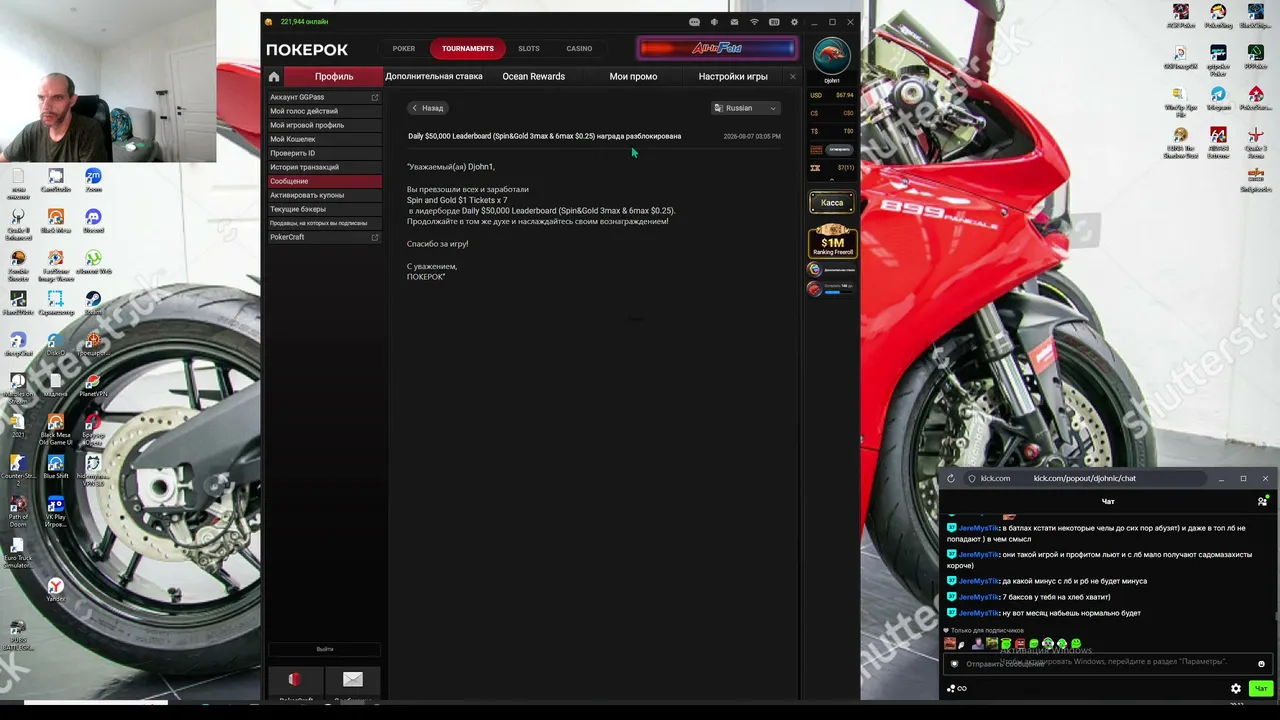1280x720 pixels.
Task: Open the Steam desktop shortcut
Action: 93,302
